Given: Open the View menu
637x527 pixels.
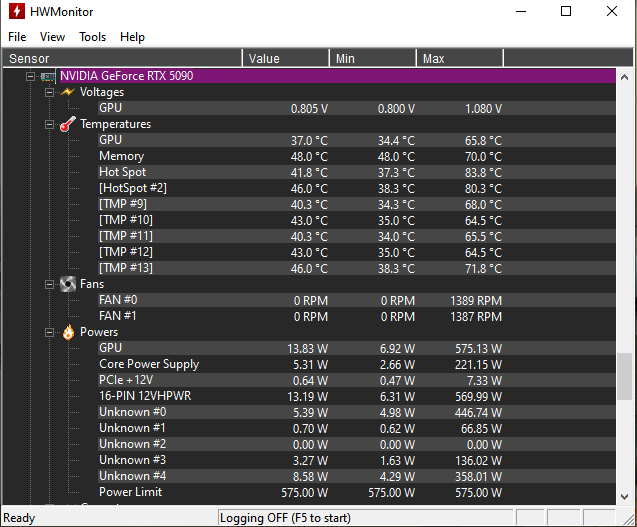Looking at the screenshot, I should 52,37.
